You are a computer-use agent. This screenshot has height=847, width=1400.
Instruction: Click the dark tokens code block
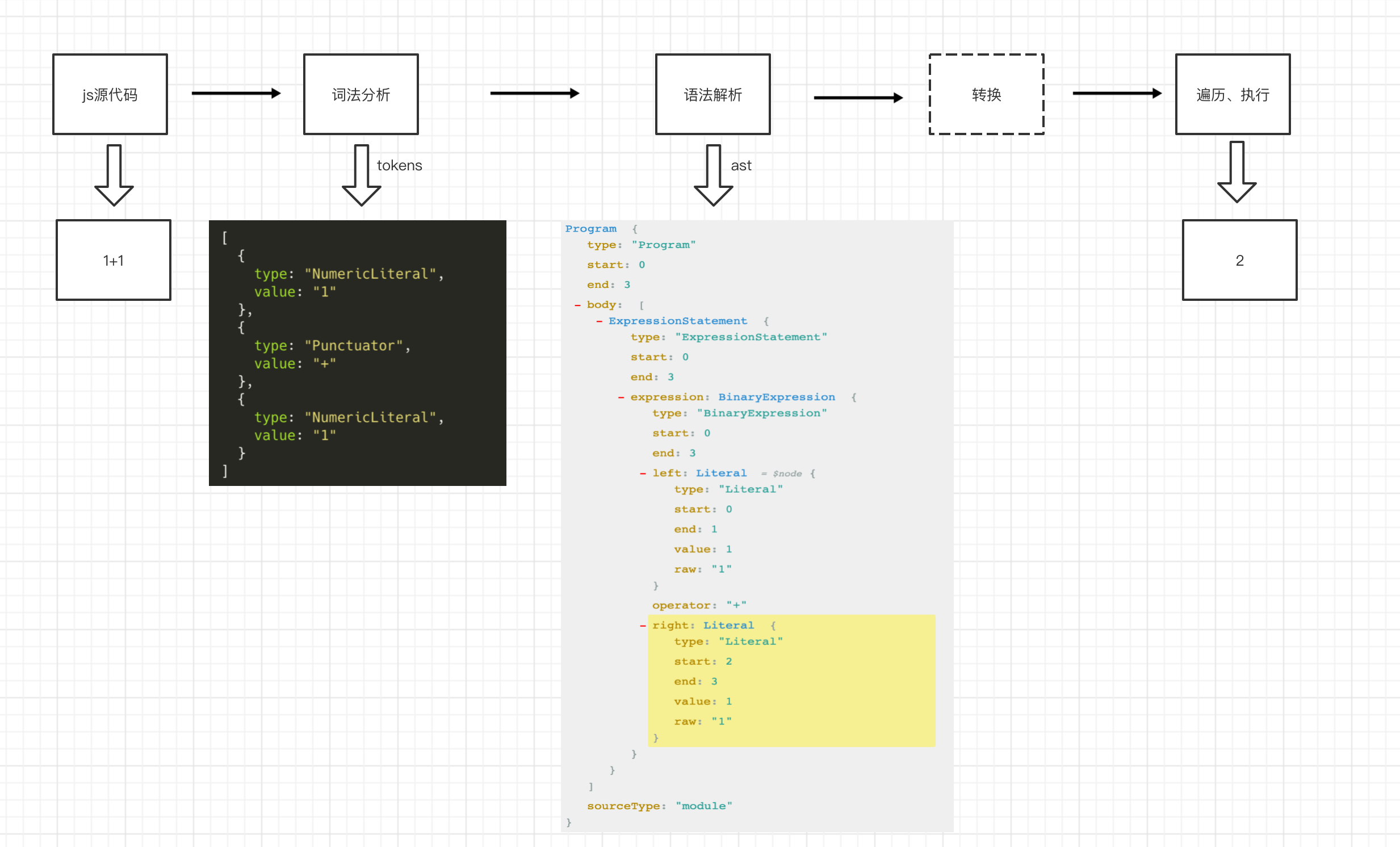358,353
